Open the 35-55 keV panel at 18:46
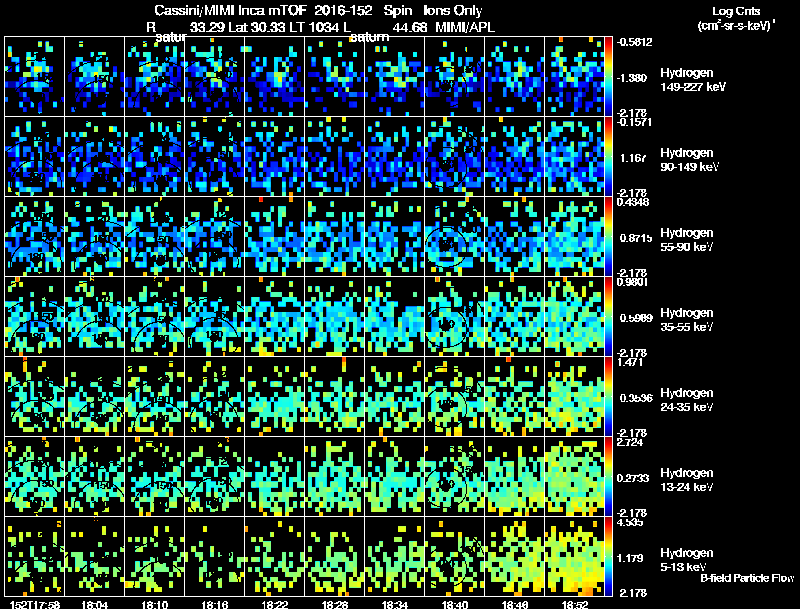The width and height of the screenshot is (800, 609). point(515,317)
